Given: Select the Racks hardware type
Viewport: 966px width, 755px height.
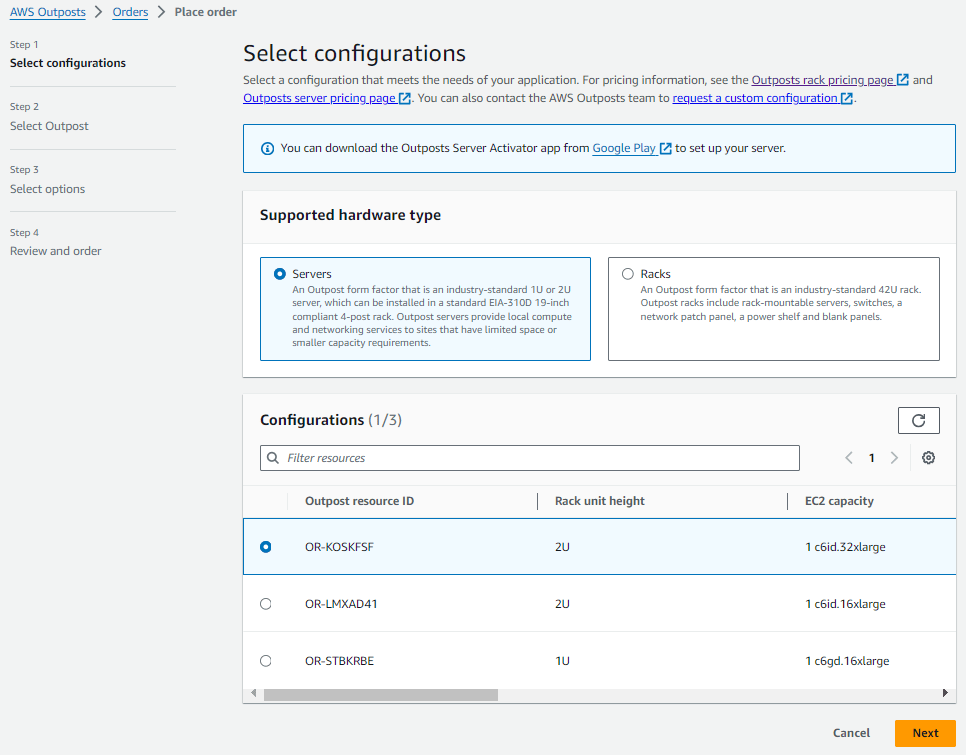Looking at the screenshot, I should (628, 273).
